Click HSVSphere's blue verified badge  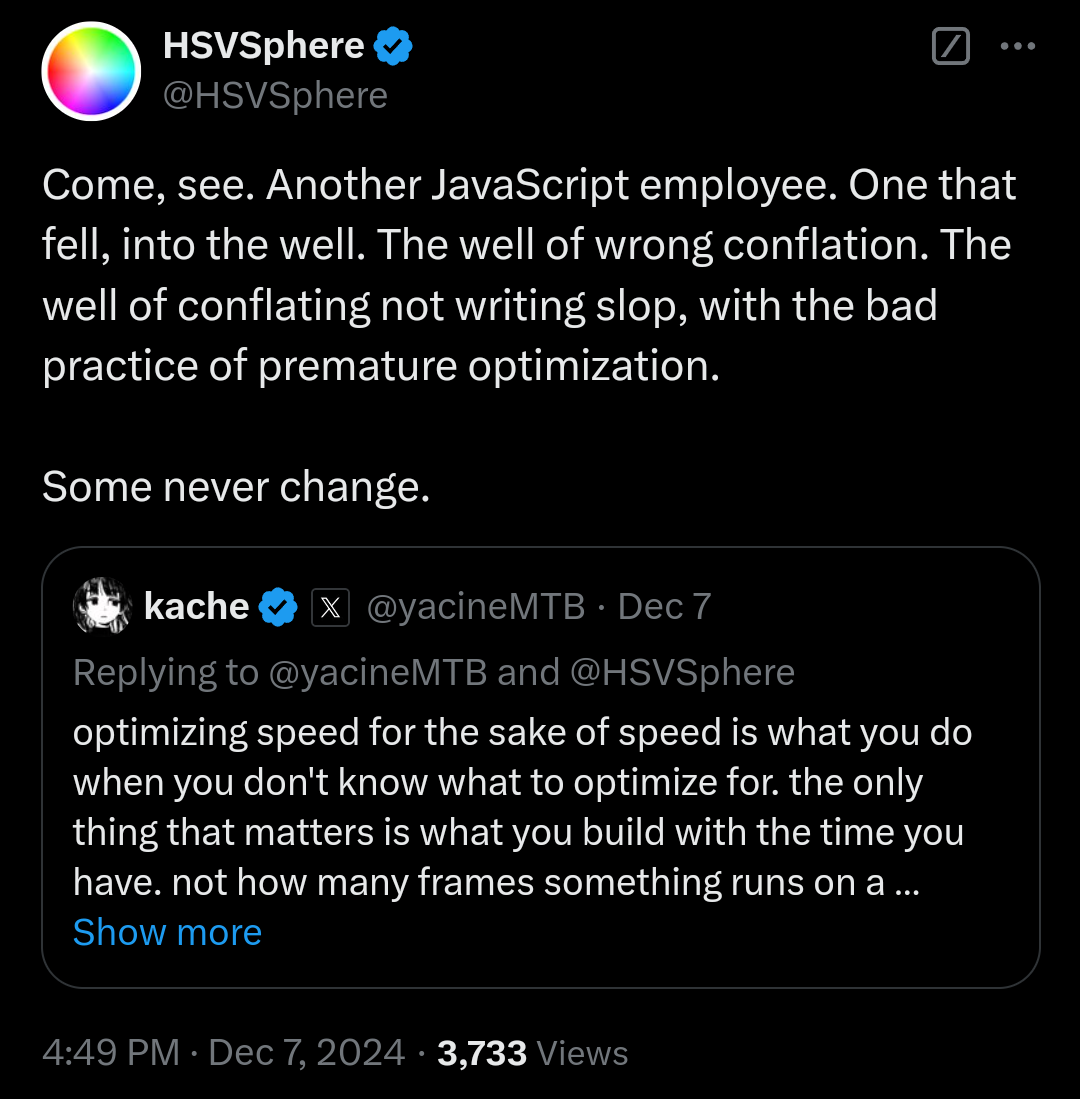[392, 46]
